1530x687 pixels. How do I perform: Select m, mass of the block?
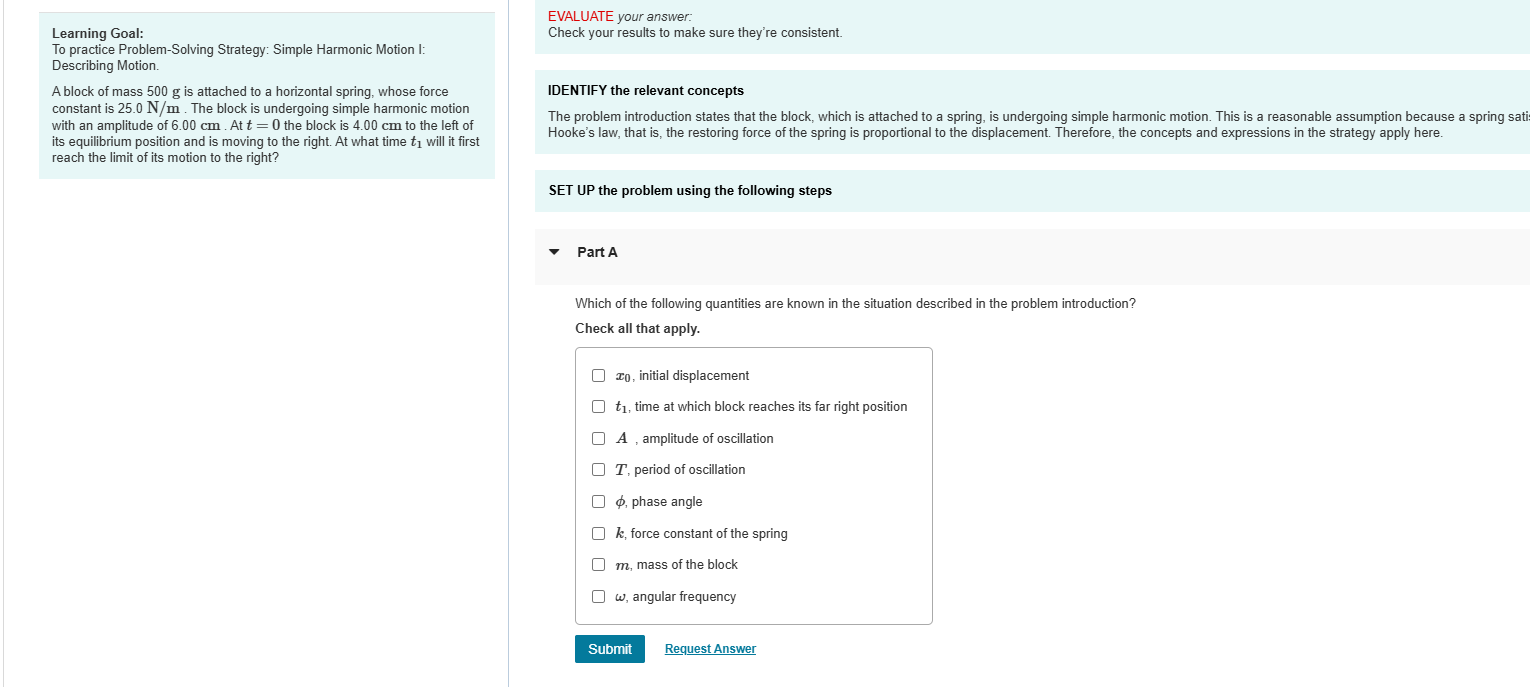tap(598, 564)
